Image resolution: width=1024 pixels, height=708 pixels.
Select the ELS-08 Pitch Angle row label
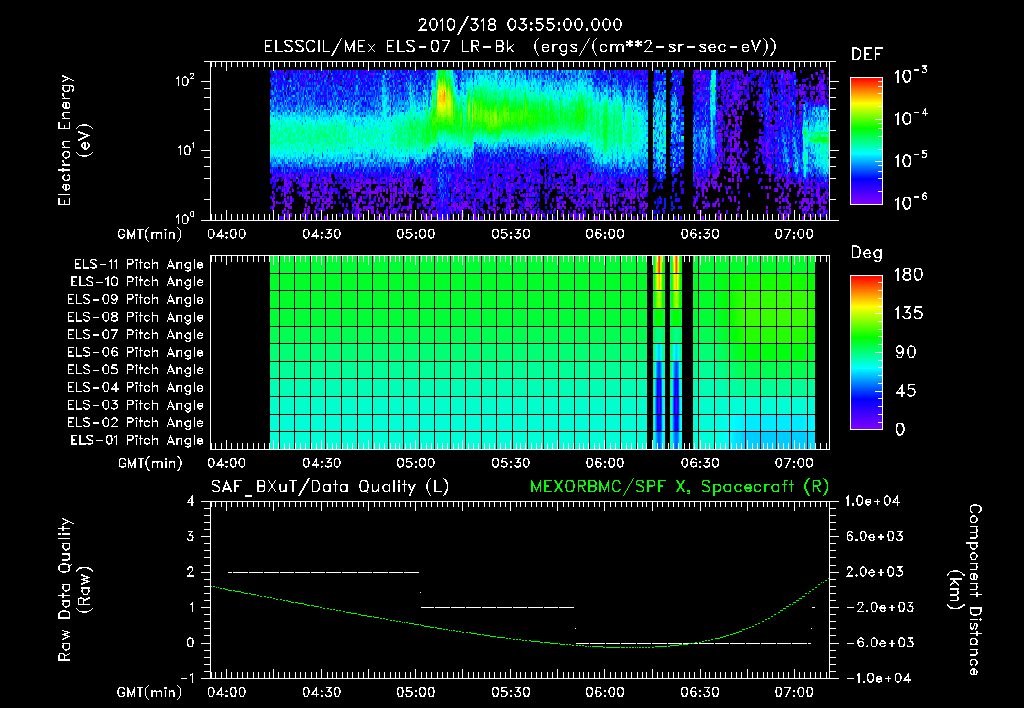135,317
